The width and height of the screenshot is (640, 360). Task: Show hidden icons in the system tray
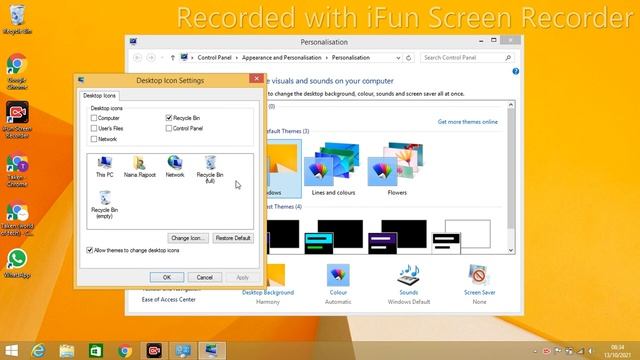coord(535,351)
